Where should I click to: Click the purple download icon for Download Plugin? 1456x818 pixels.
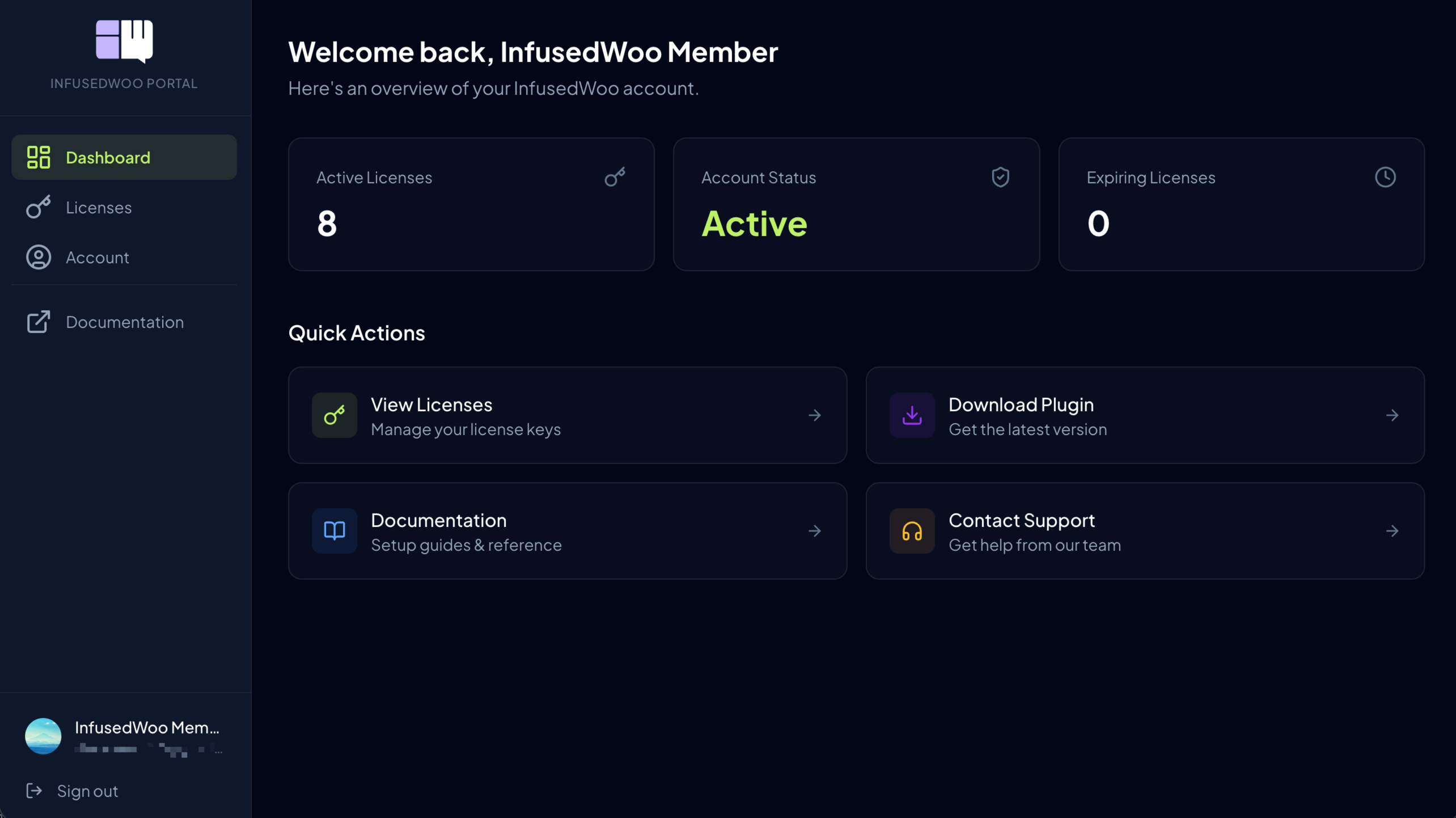(x=912, y=415)
